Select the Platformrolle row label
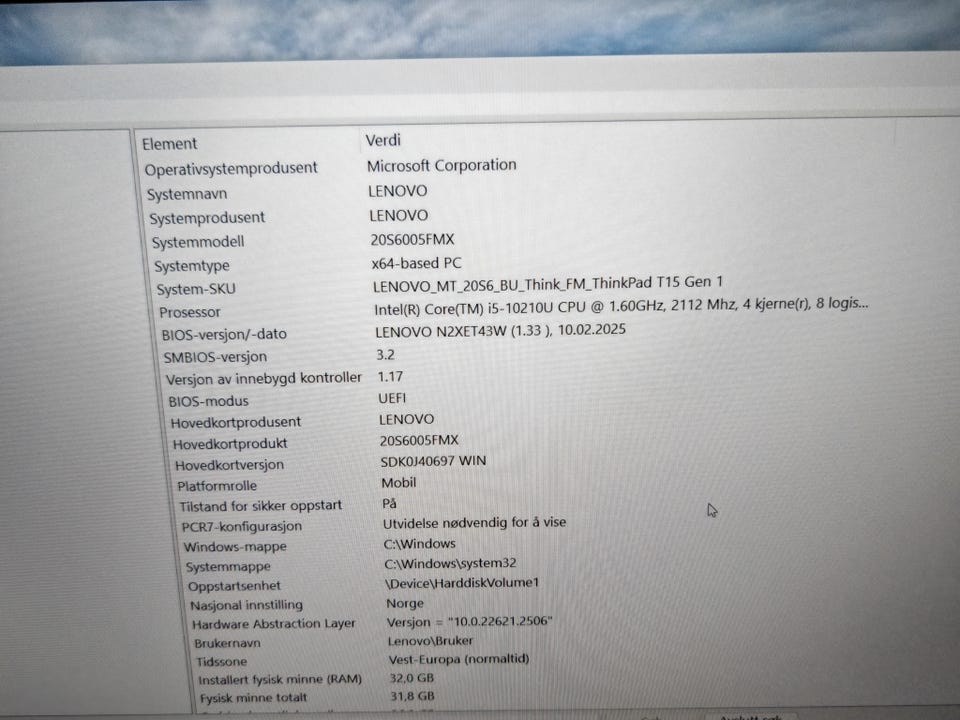This screenshot has height=720, width=960. point(217,486)
